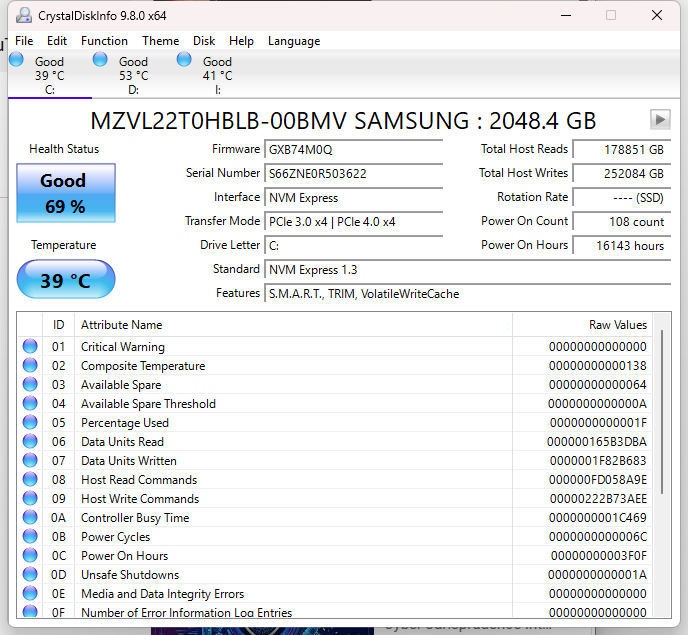
Task: Select the Number of Error Information Log Entries row
Action: click(335, 611)
